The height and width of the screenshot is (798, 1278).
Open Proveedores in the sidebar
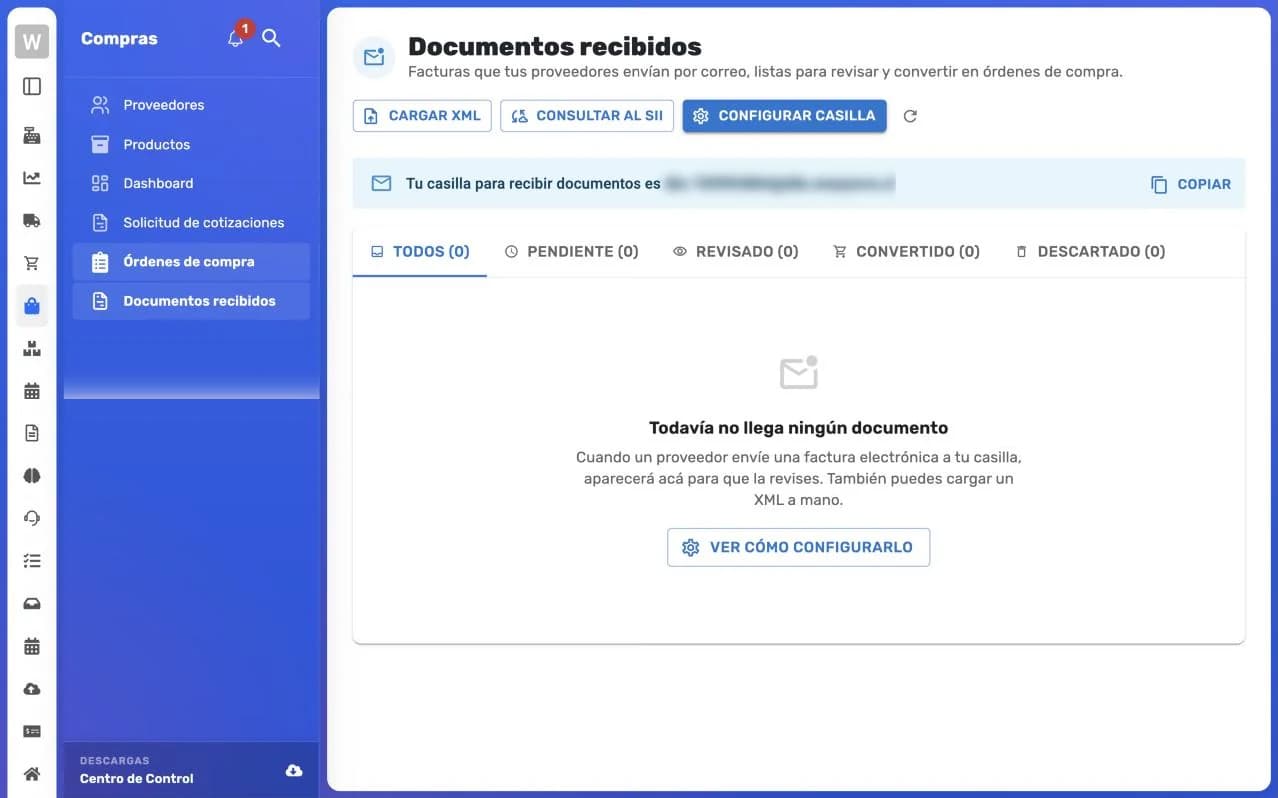tap(191, 105)
